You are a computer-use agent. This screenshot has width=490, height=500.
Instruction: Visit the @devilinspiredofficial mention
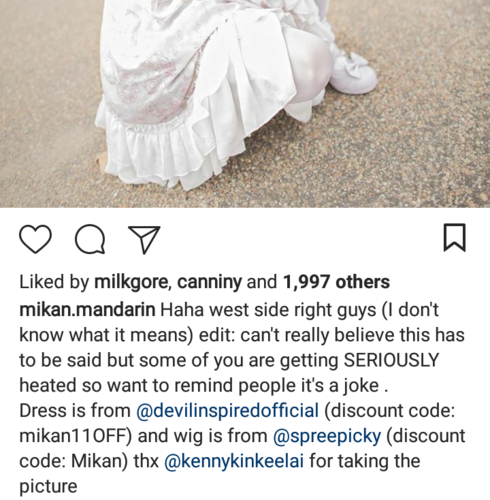pos(227,410)
